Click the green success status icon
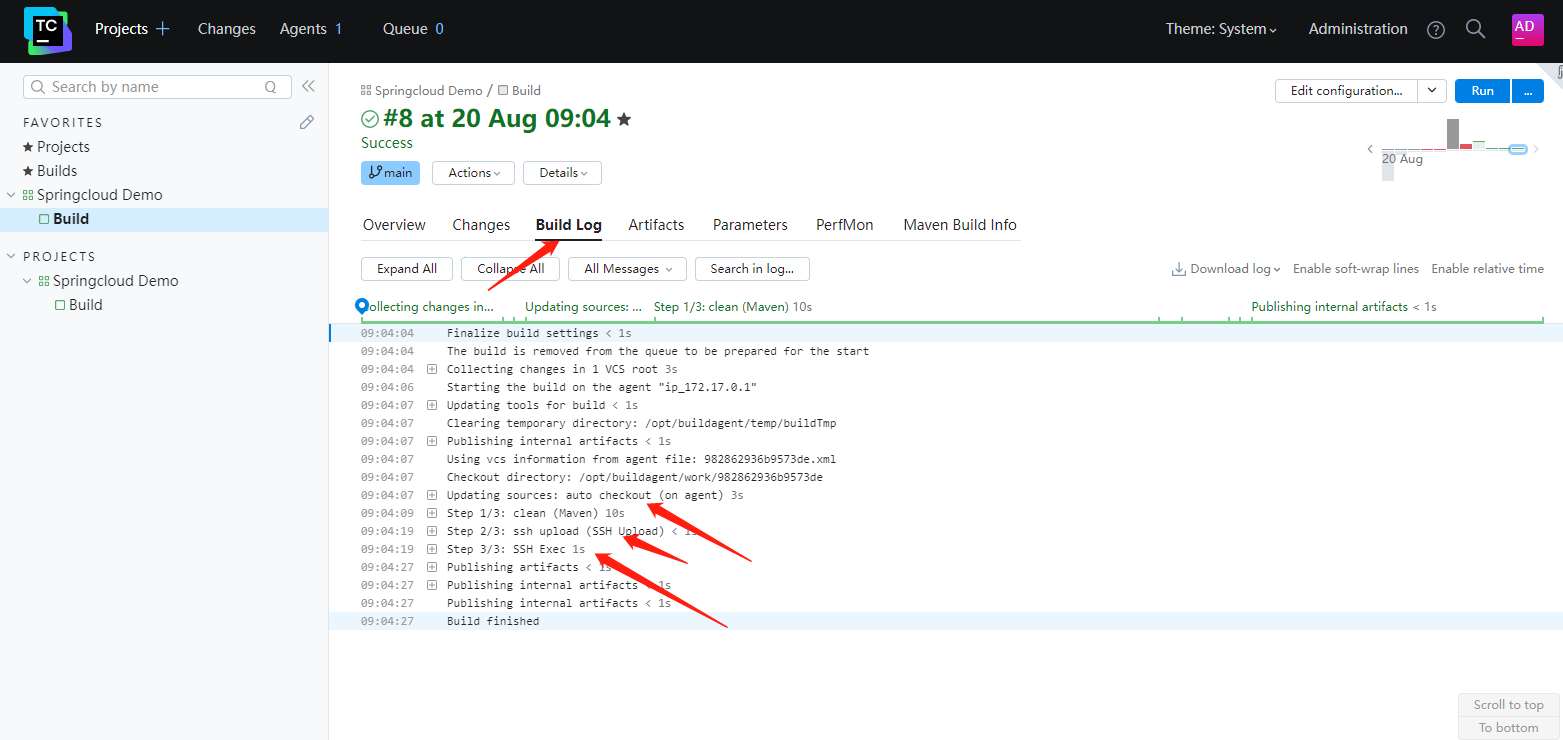This screenshot has height=740, width=1563. pos(370,119)
